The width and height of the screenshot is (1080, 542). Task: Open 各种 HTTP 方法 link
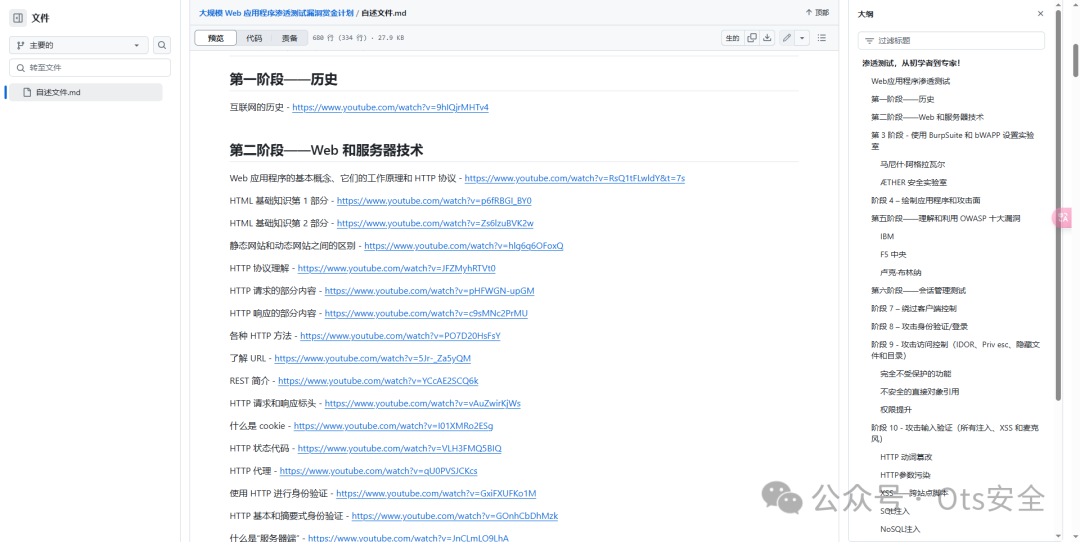coord(400,336)
